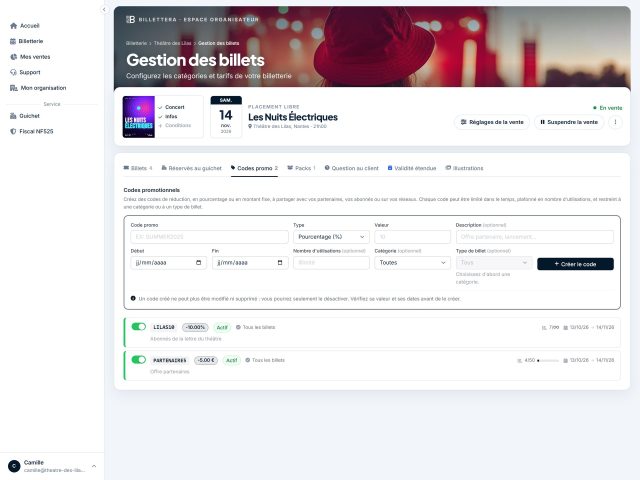Click Tous les billets icon on PARTENAIRES
Viewport: 640px width, 480px height.
coord(247,360)
